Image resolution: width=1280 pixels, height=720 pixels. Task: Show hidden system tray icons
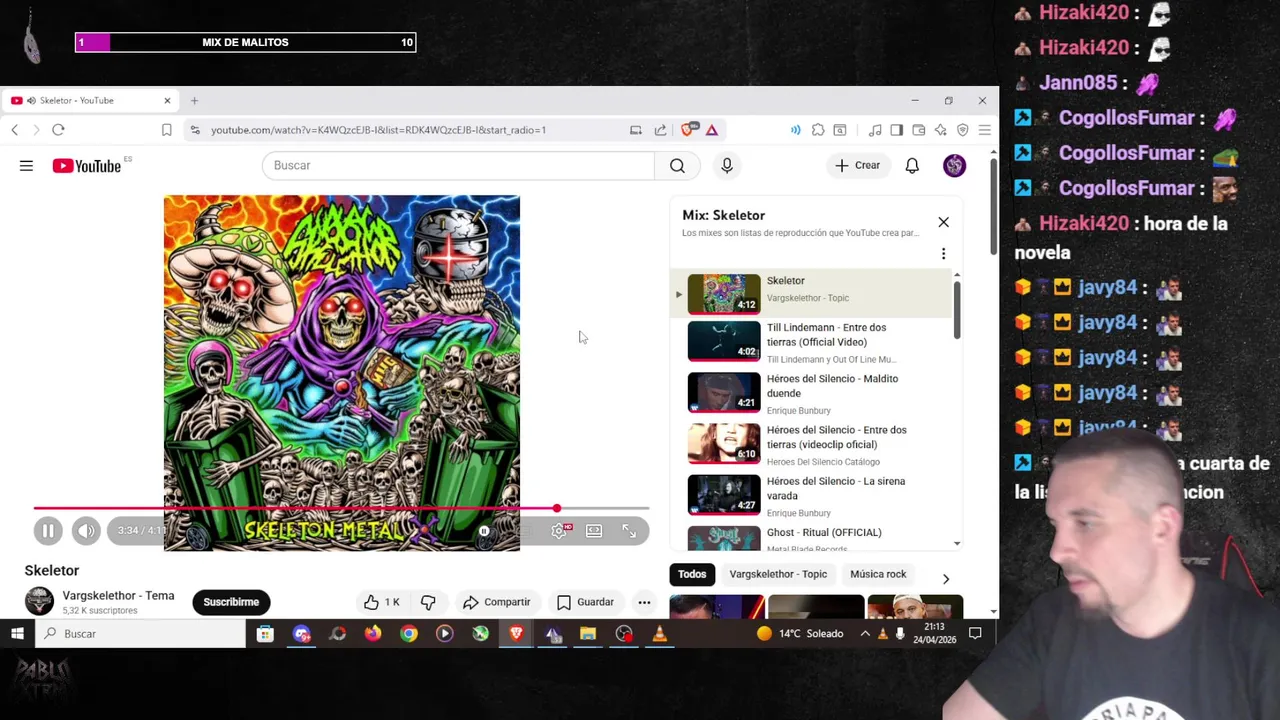(x=865, y=634)
